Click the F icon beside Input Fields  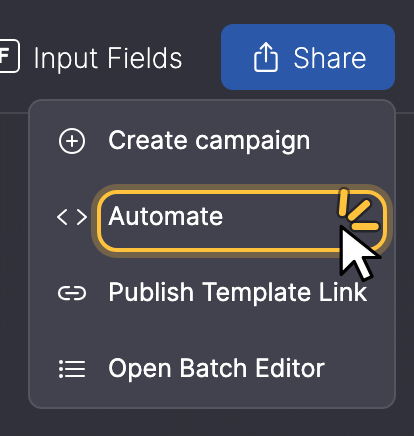pyautogui.click(x=9, y=56)
